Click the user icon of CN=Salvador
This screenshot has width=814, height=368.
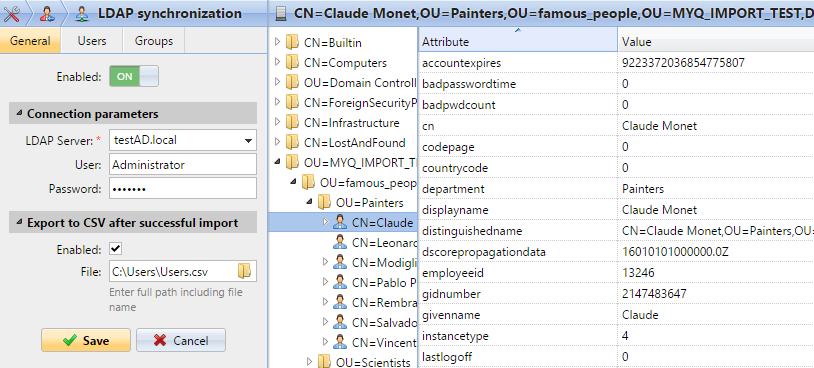340,322
